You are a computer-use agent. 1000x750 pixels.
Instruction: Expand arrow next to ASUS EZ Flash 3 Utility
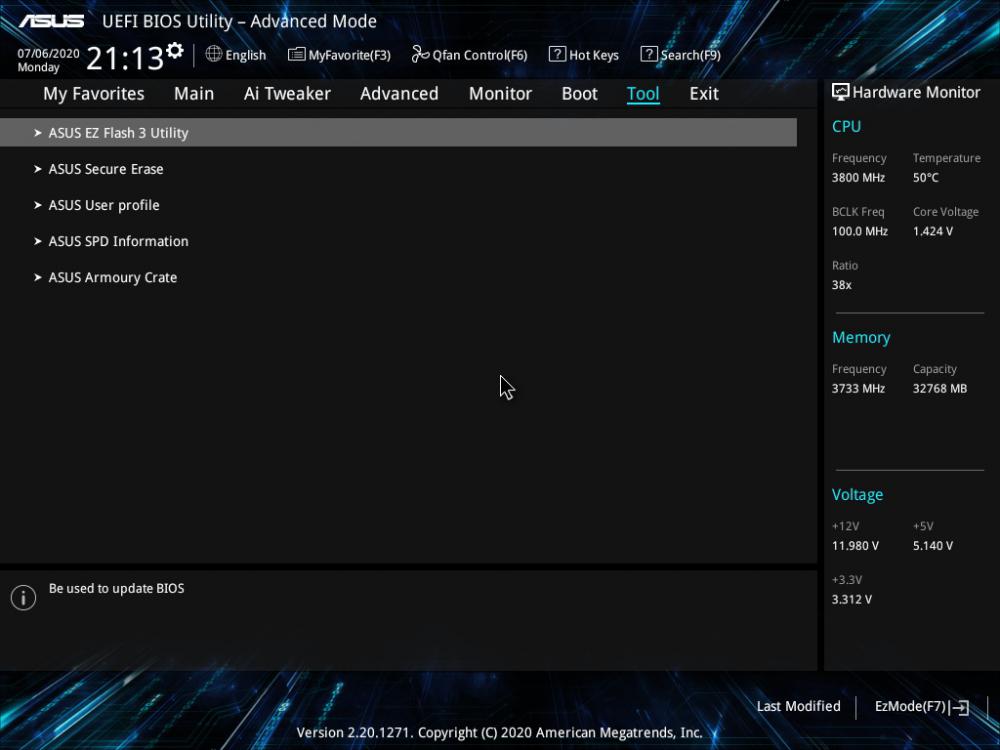pyautogui.click(x=38, y=133)
